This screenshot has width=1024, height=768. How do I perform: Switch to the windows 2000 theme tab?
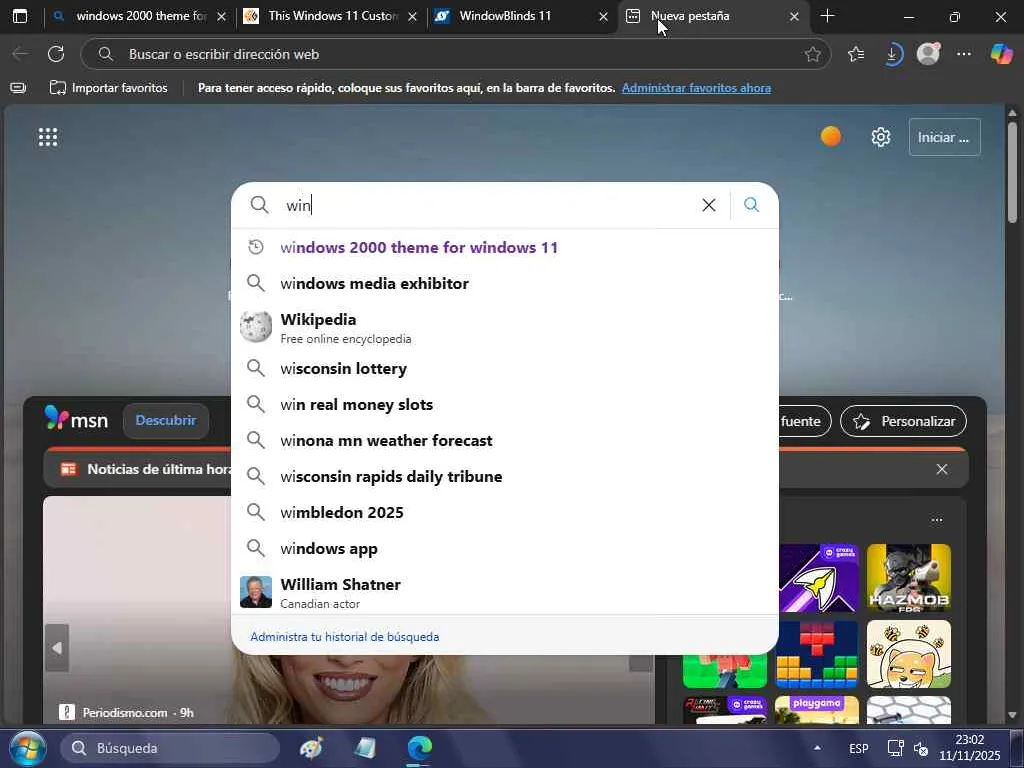(x=140, y=16)
